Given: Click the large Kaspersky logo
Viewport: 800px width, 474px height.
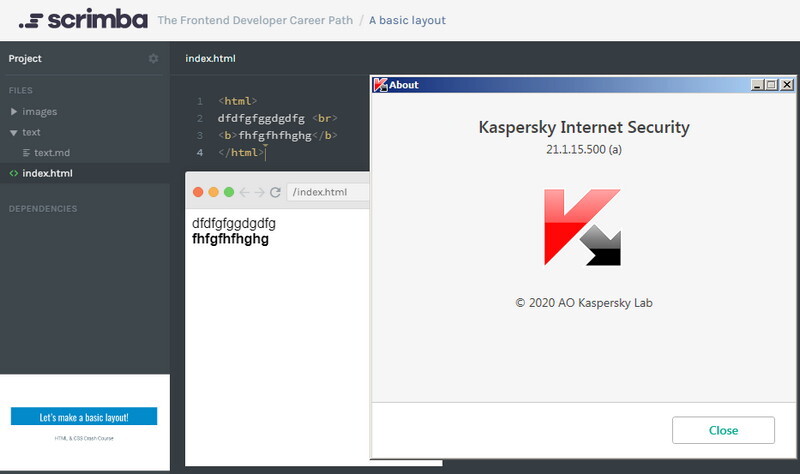Looking at the screenshot, I should (x=583, y=228).
